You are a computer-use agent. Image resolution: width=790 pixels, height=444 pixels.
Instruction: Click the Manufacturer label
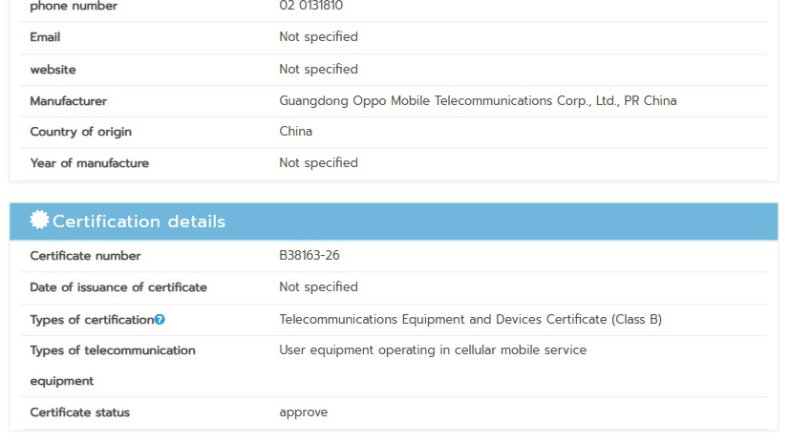pyautogui.click(x=68, y=101)
